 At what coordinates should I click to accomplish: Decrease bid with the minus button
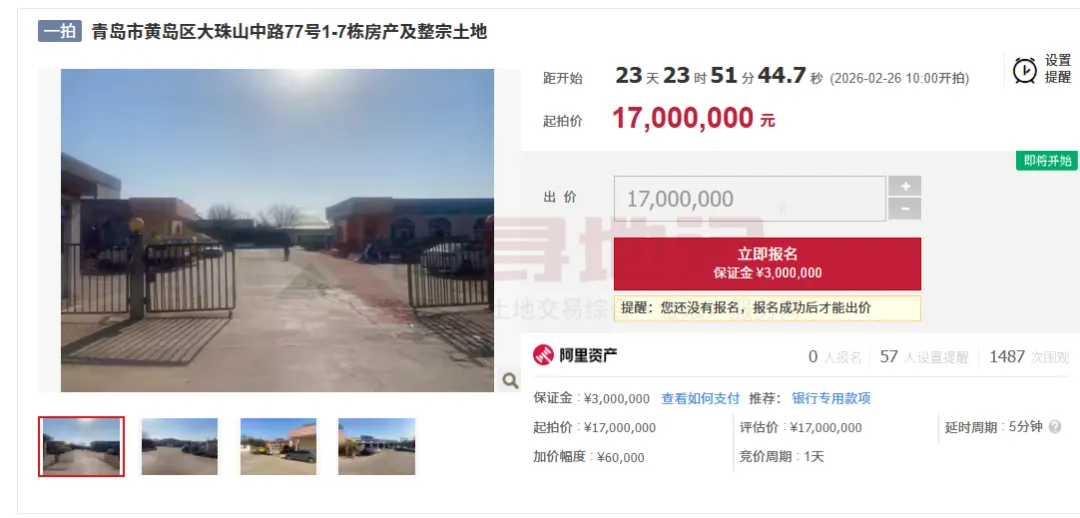coord(904,209)
